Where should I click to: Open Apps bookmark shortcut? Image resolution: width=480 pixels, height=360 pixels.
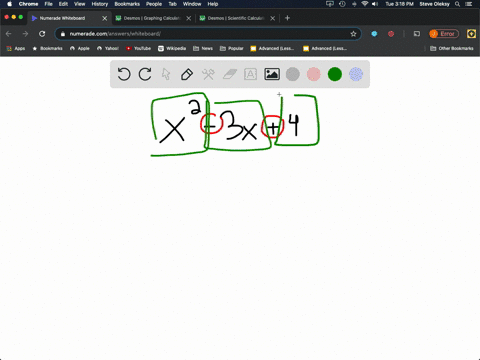pyautogui.click(x=16, y=48)
